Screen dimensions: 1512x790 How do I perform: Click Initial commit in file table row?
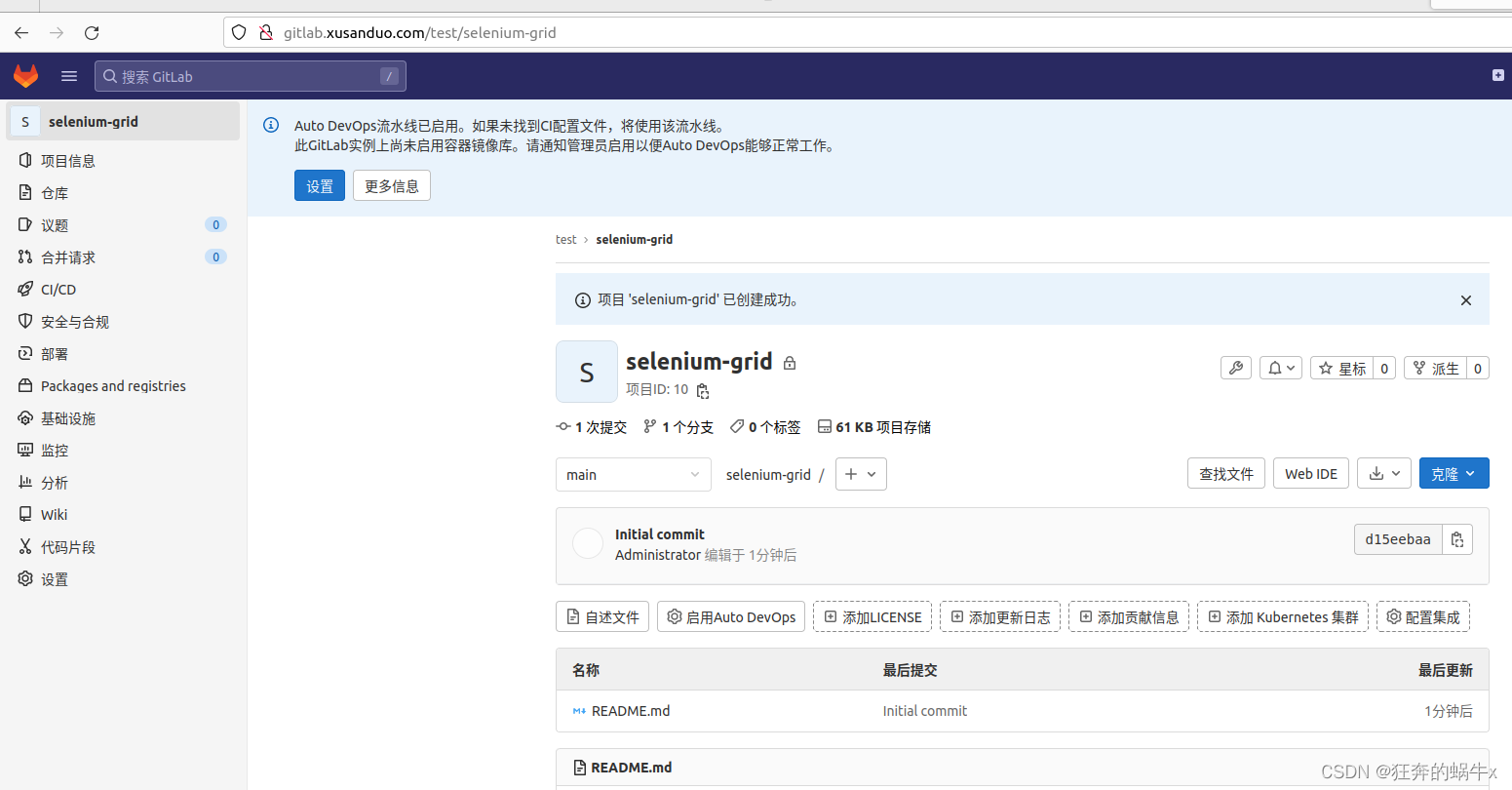click(x=925, y=711)
